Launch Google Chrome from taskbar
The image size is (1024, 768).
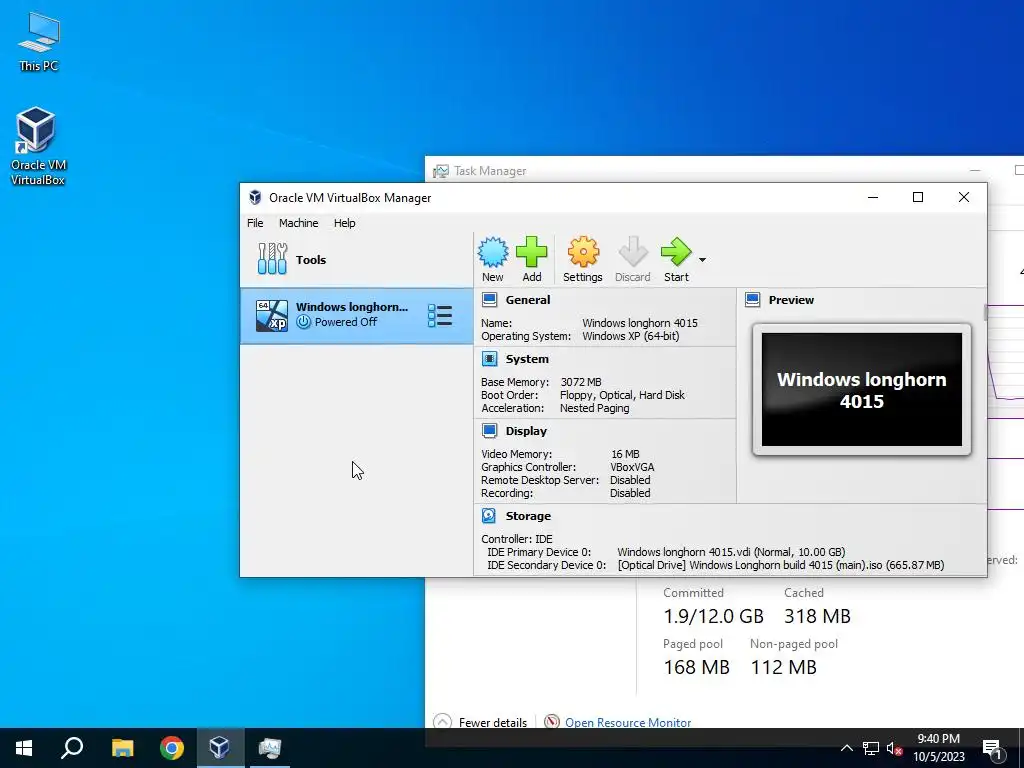coord(172,748)
